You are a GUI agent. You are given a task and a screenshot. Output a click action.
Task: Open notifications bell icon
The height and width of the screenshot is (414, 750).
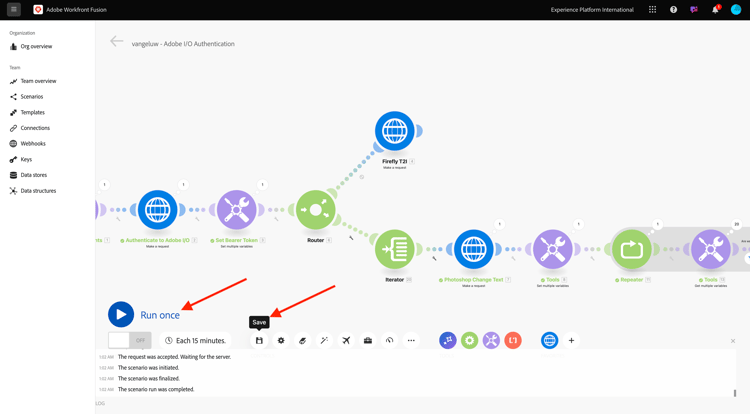tap(716, 10)
